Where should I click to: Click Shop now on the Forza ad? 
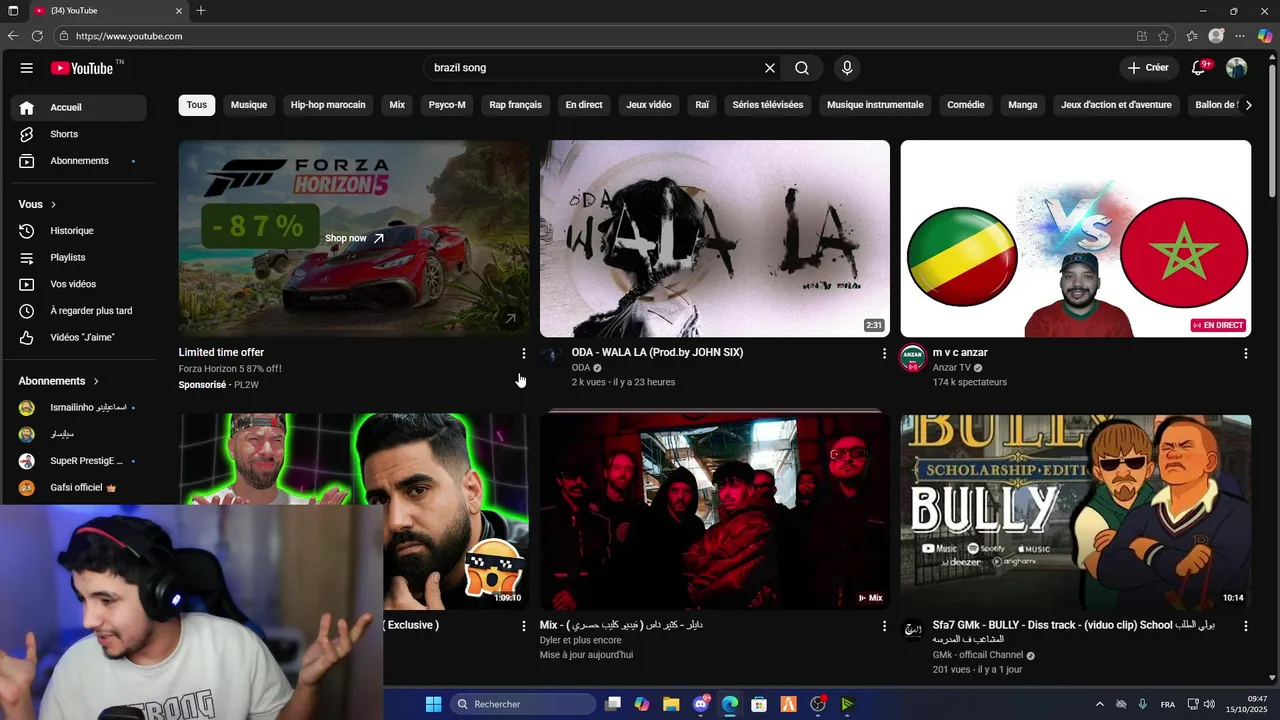(x=354, y=238)
